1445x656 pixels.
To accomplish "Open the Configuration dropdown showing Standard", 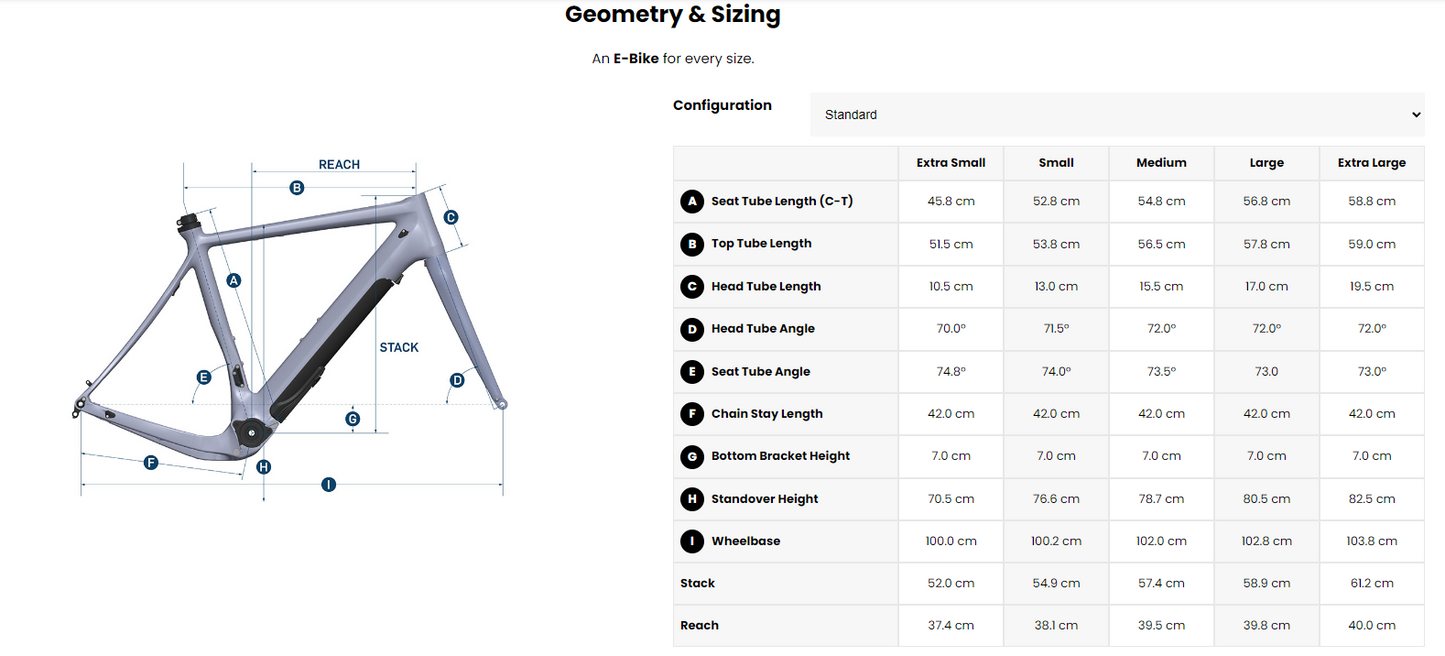I will click(1116, 115).
